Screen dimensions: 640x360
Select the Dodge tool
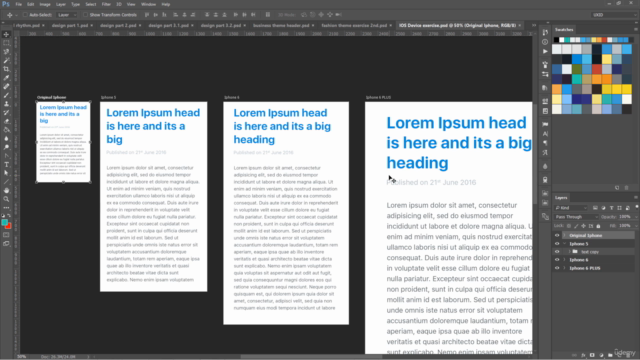[6, 147]
